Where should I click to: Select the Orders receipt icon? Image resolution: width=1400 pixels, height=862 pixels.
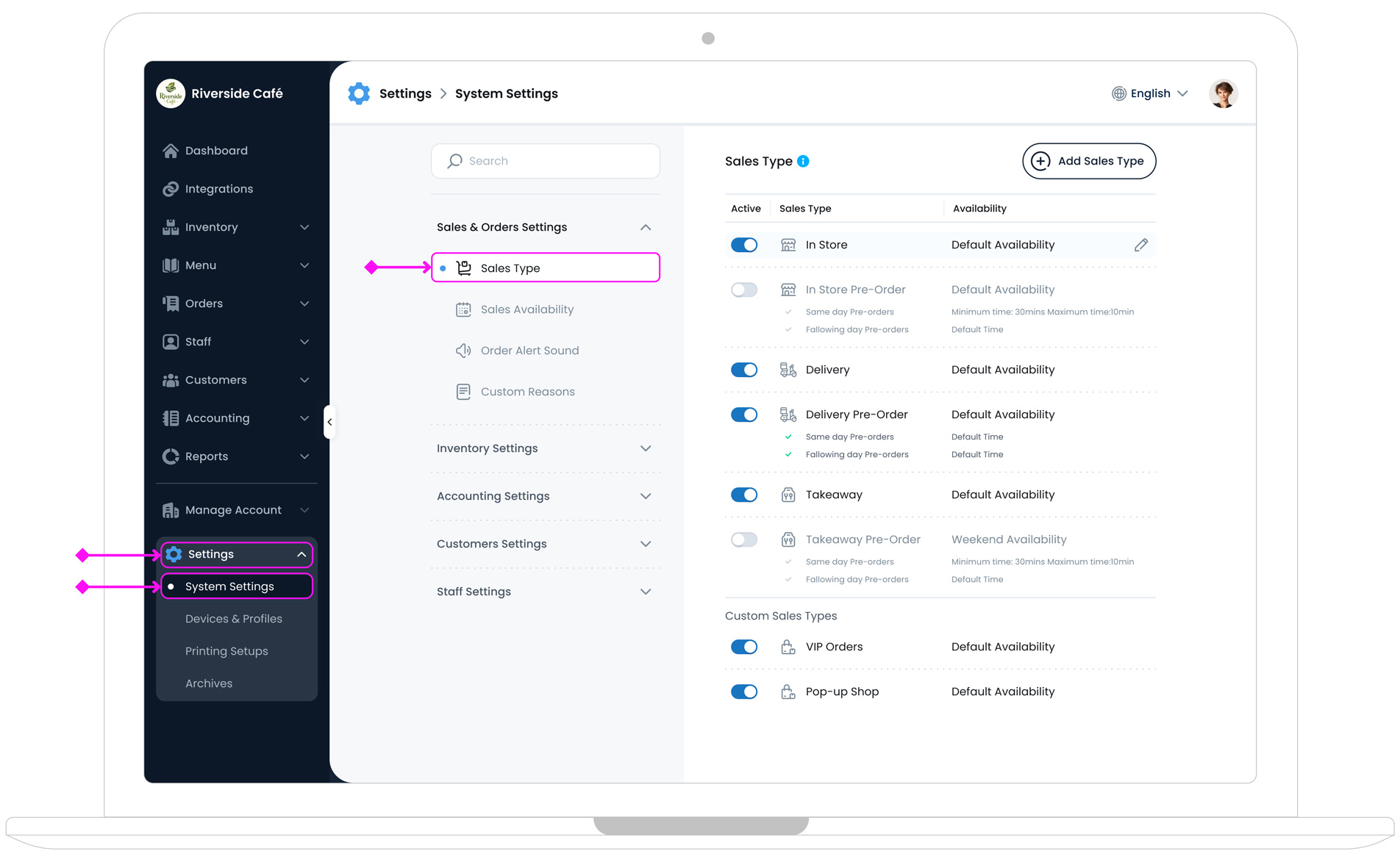pyautogui.click(x=170, y=304)
